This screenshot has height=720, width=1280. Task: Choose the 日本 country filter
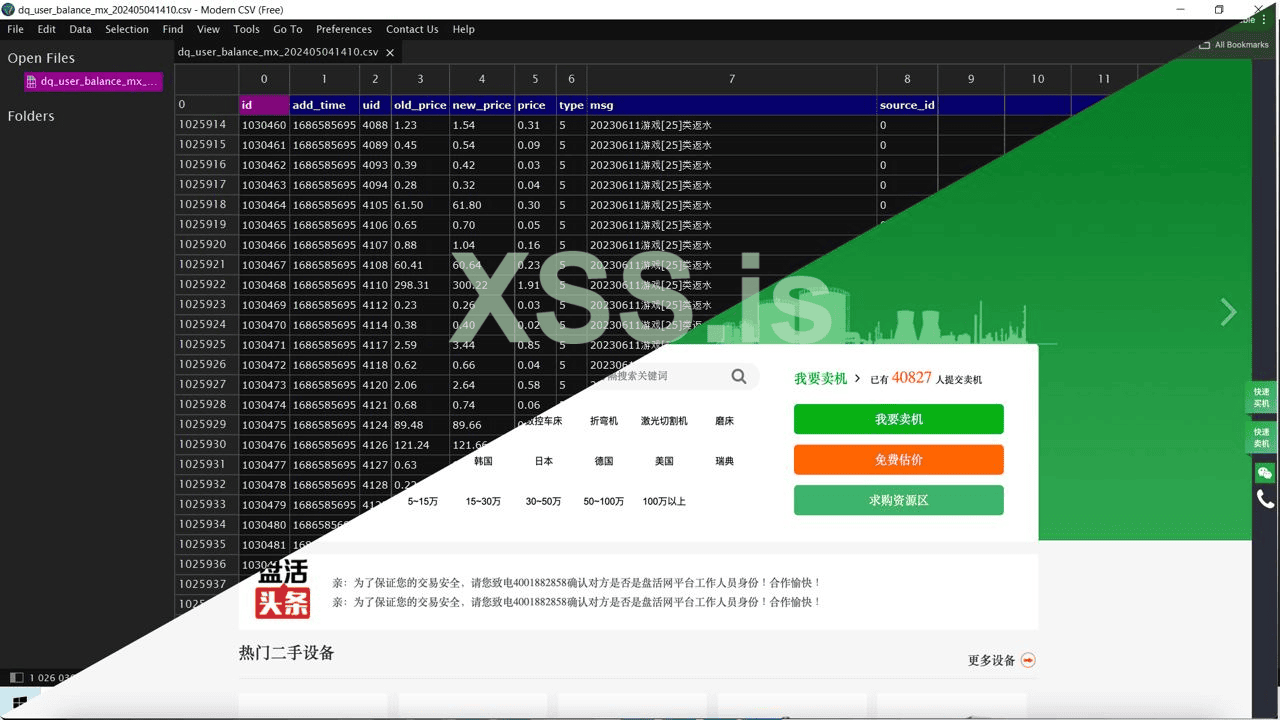(543, 461)
